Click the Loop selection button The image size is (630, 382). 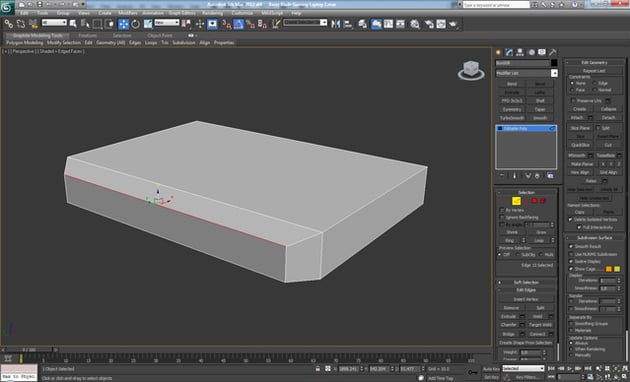coord(539,240)
